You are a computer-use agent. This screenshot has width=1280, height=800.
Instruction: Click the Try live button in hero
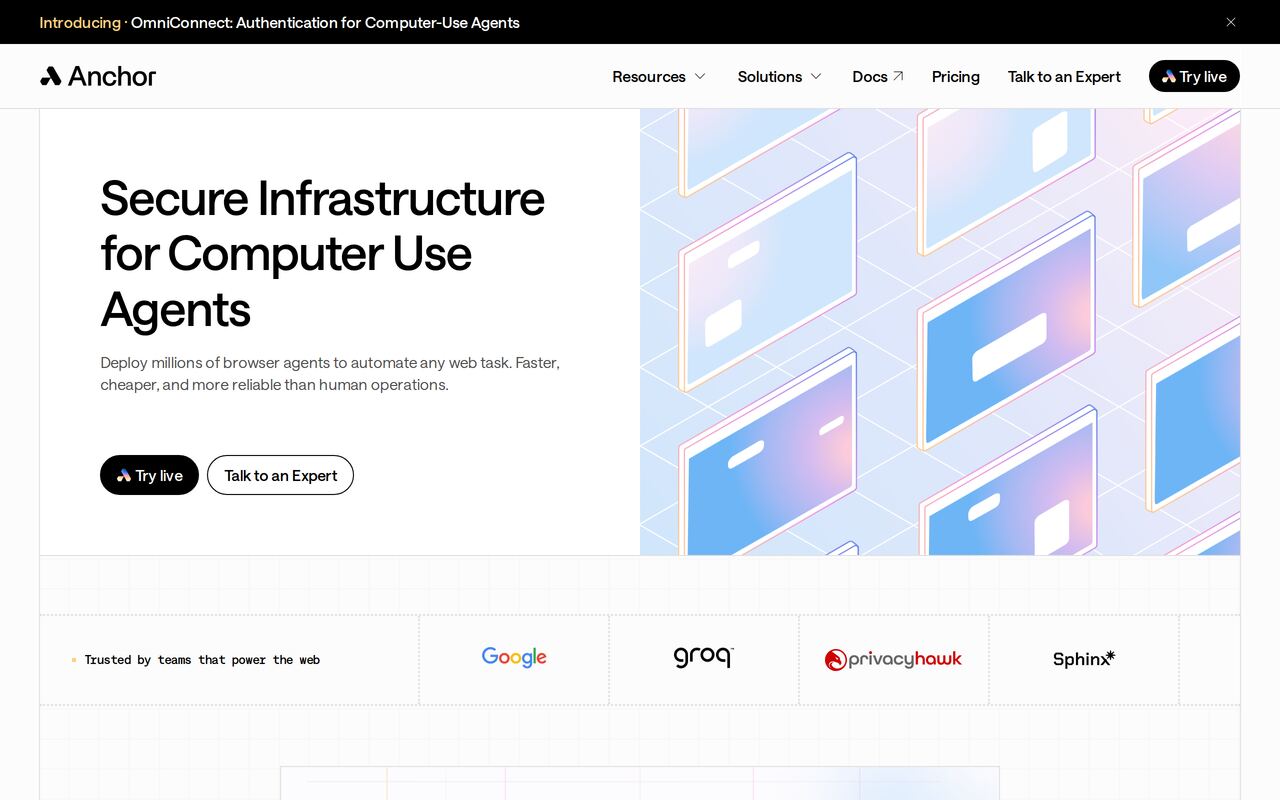coord(149,475)
